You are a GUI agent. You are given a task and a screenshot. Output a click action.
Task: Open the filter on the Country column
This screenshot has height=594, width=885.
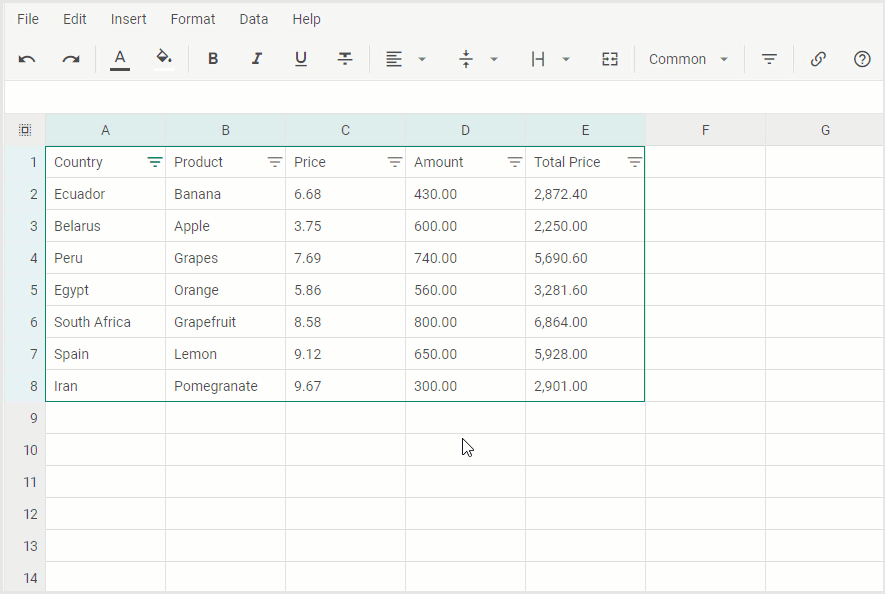(x=156, y=162)
